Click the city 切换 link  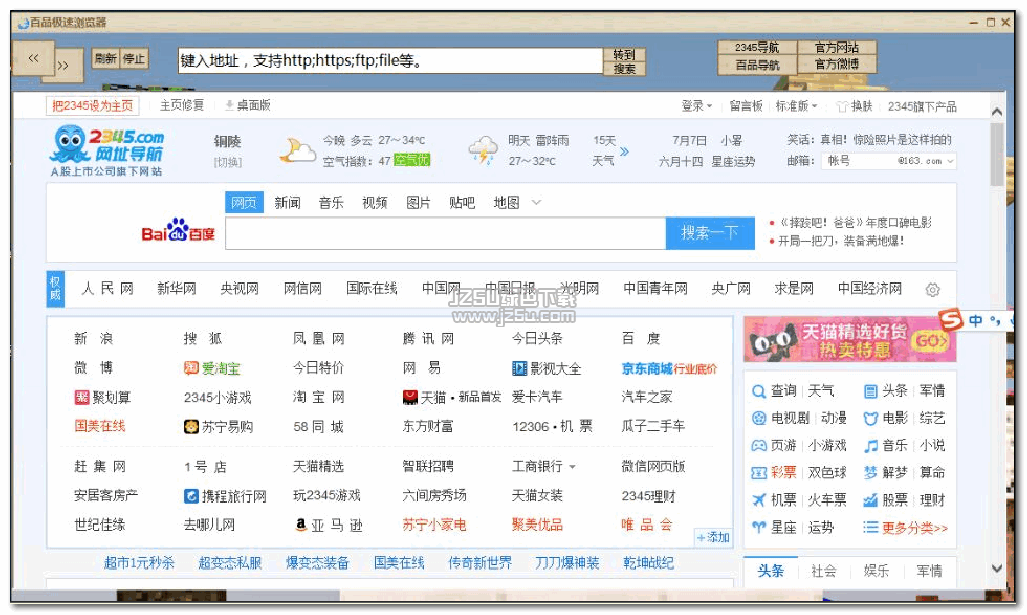[227, 162]
